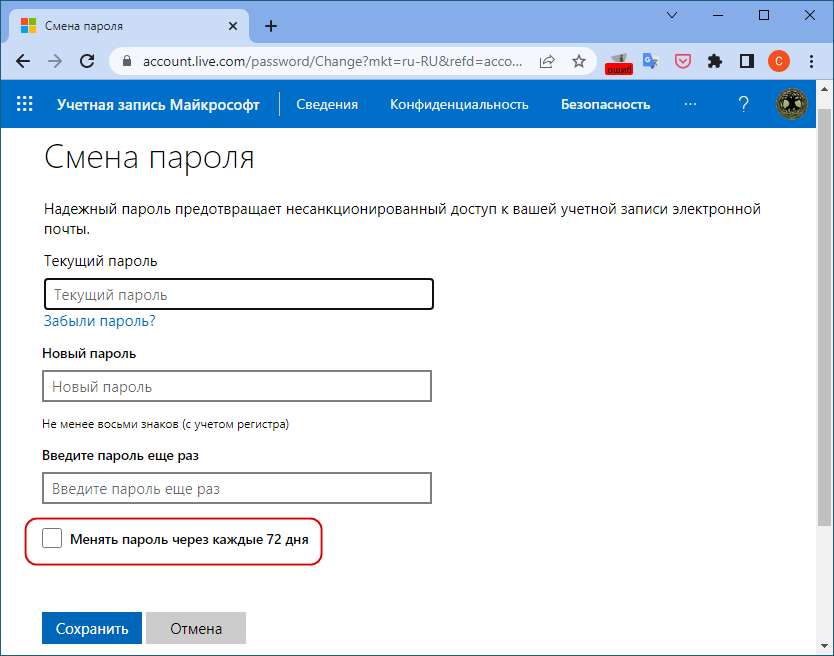Open the Google Translate extension
The width and height of the screenshot is (834, 656).
point(650,61)
